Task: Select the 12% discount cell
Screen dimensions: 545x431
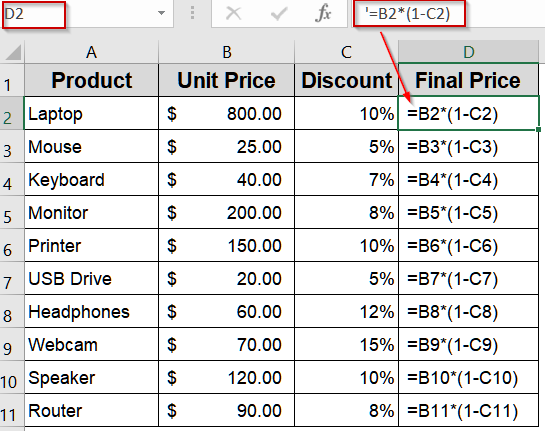Action: [x=346, y=311]
